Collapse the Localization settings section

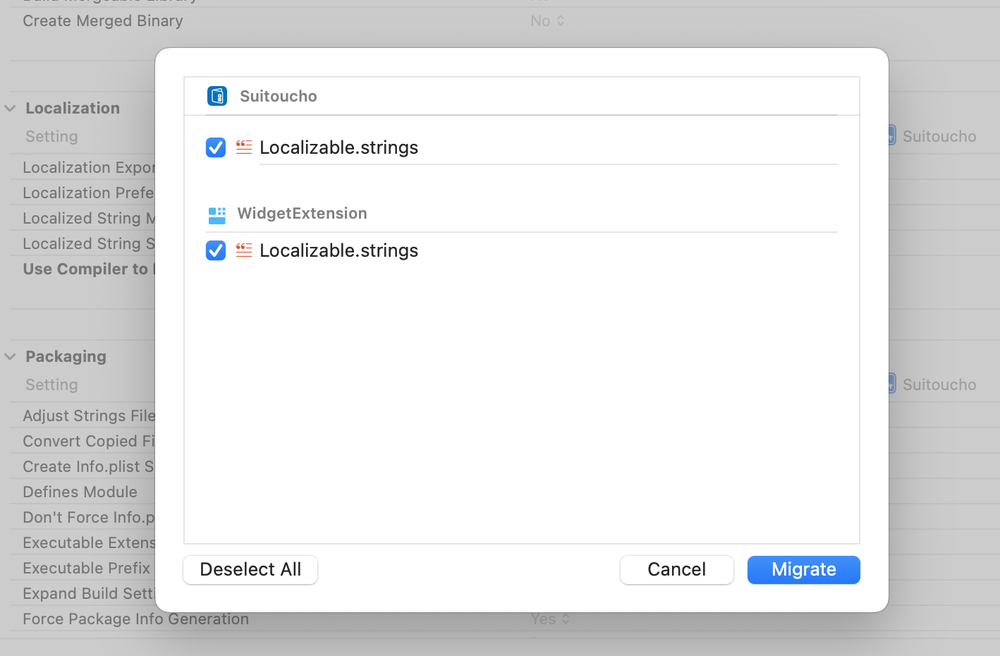(x=11, y=108)
